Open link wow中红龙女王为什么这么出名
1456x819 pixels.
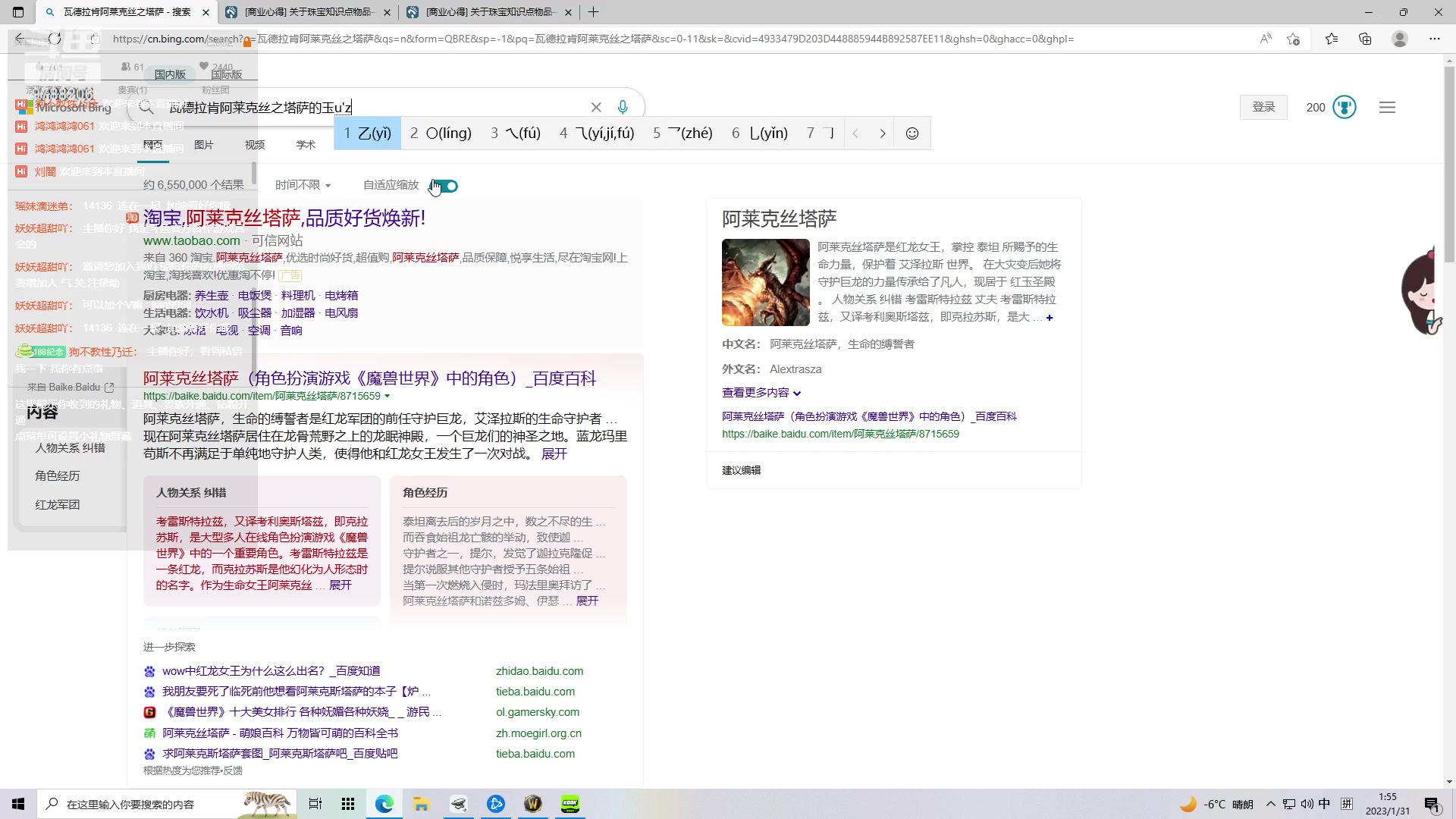[x=271, y=671]
